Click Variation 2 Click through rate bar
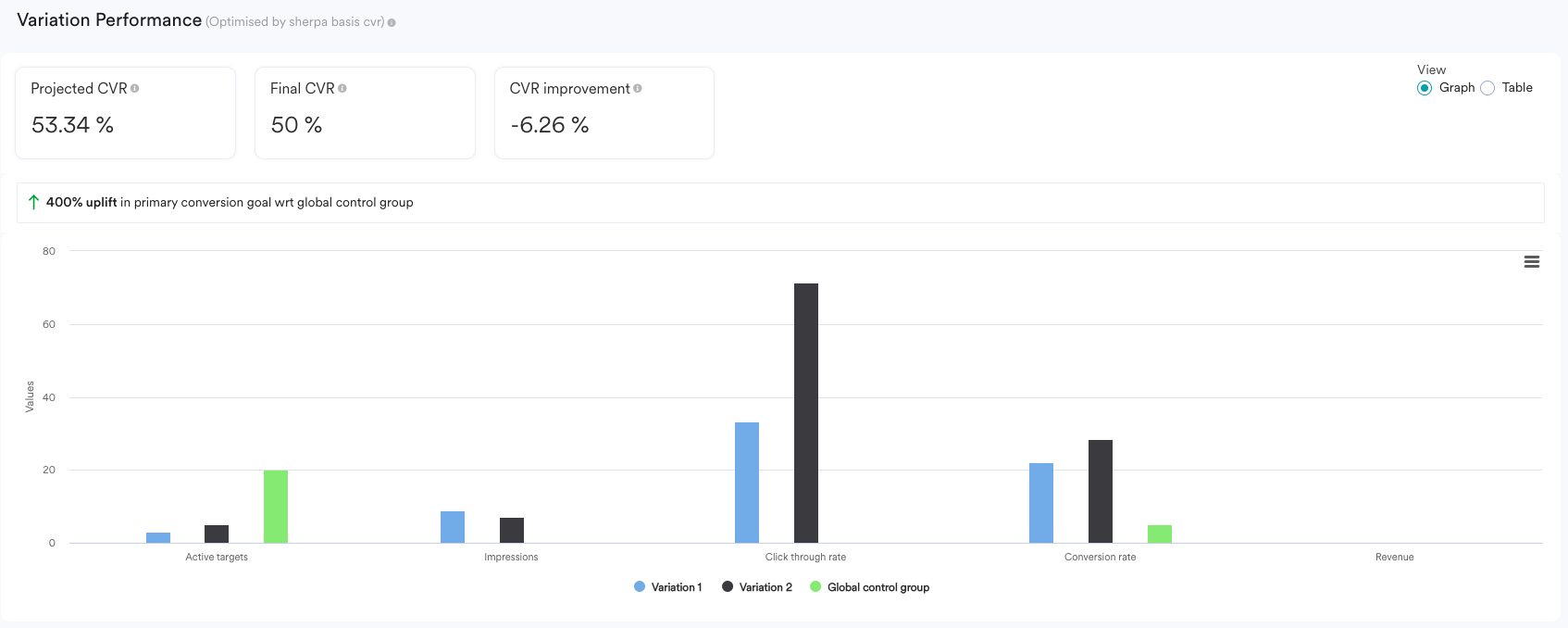The image size is (1568, 628). (806, 413)
